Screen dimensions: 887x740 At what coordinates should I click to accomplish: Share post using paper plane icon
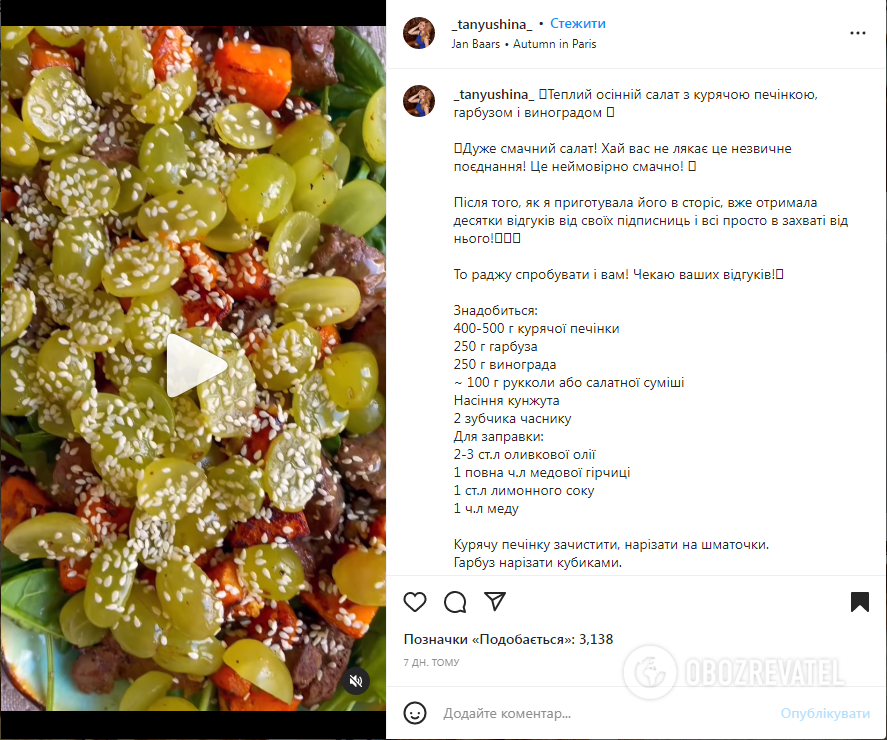(x=495, y=601)
